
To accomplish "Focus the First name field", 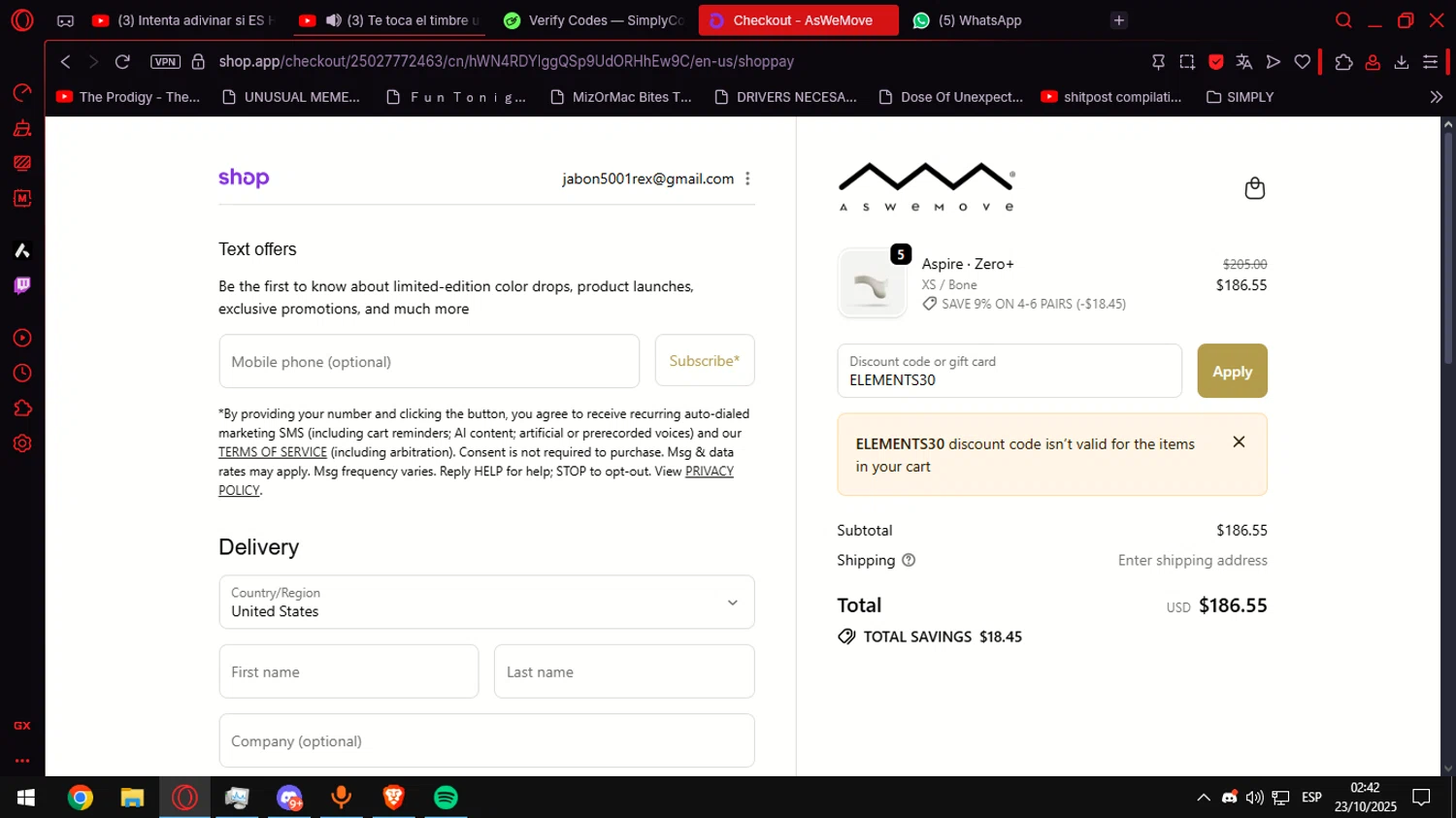I will (348, 671).
